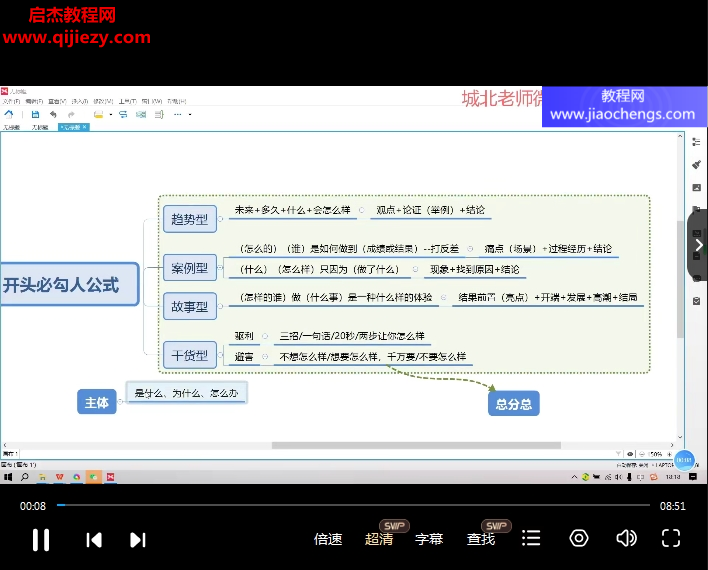Select the 干货型 topic node

[190, 355]
